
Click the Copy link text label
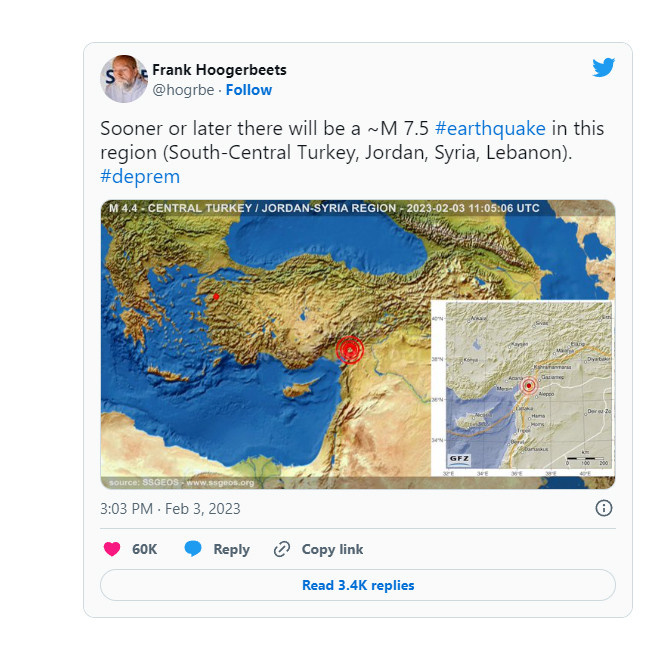[x=332, y=549]
